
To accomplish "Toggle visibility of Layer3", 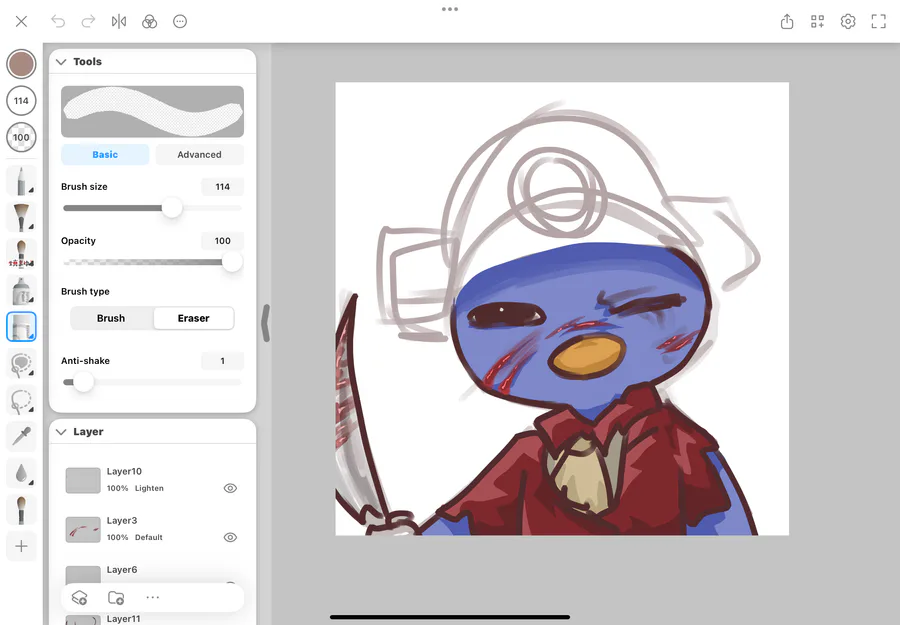I will tap(230, 538).
